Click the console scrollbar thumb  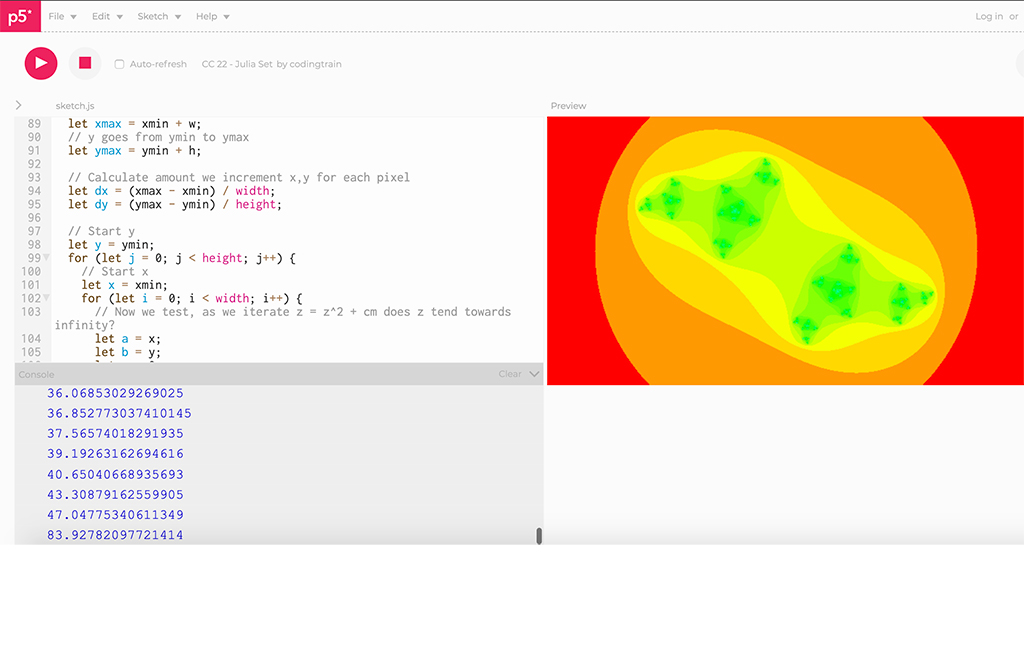click(x=539, y=536)
